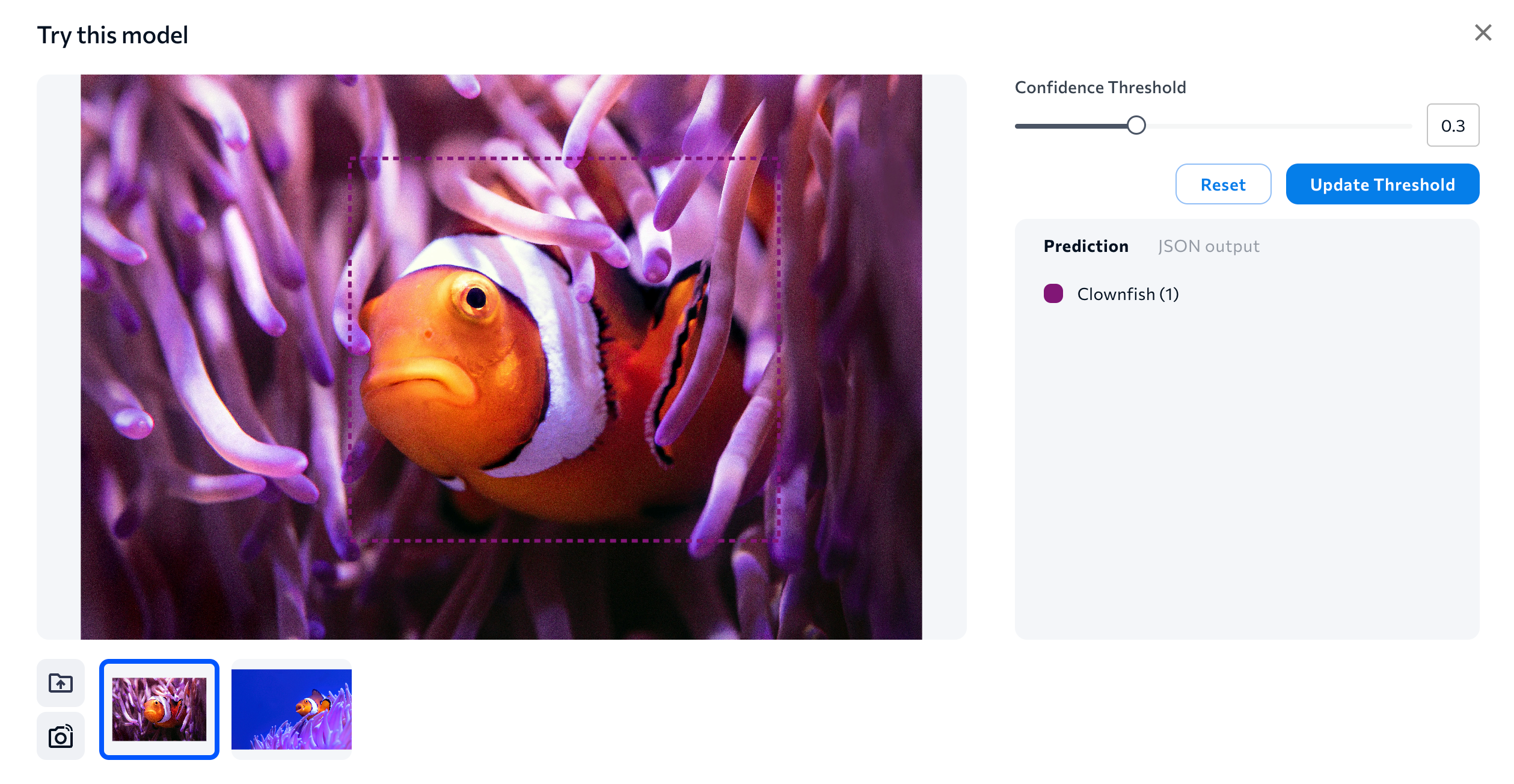Focus the threshold value field showing 0.3

click(1453, 126)
